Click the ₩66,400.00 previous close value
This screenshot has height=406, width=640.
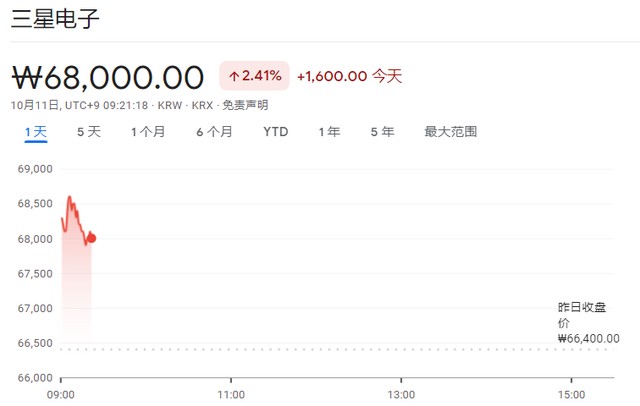(588, 338)
